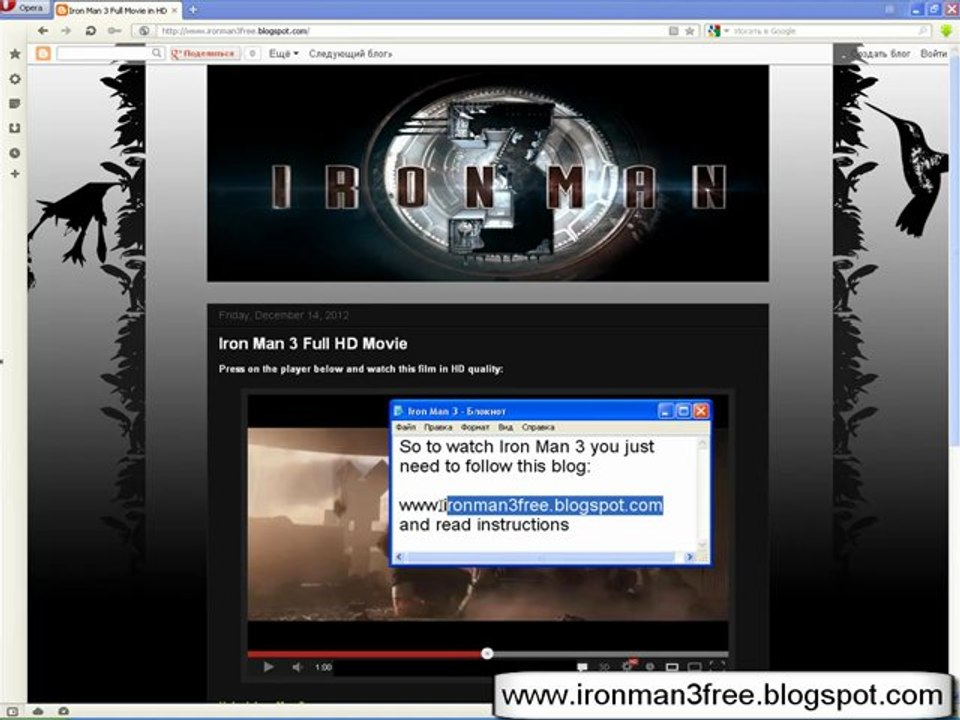Click the Blogger navbar search magnifier
Viewport: 960px width, 720px height.
click(x=157, y=53)
